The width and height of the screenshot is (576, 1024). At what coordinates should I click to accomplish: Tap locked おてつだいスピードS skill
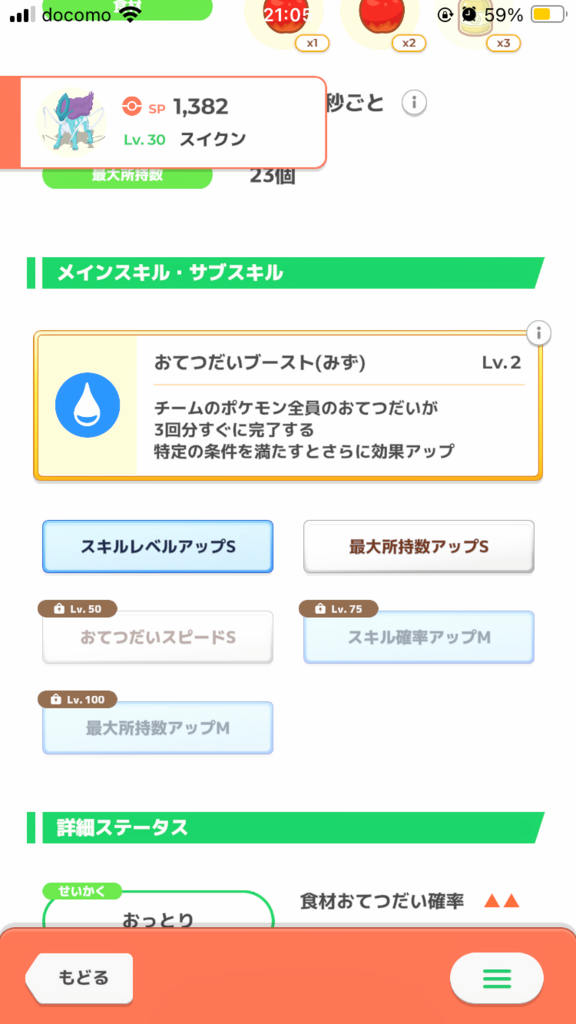[x=157, y=637]
